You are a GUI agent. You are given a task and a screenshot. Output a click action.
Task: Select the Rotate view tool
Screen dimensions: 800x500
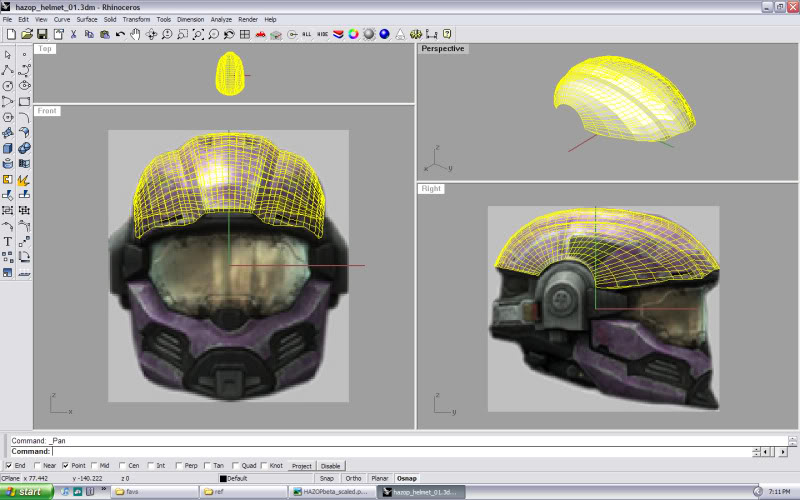pos(152,34)
